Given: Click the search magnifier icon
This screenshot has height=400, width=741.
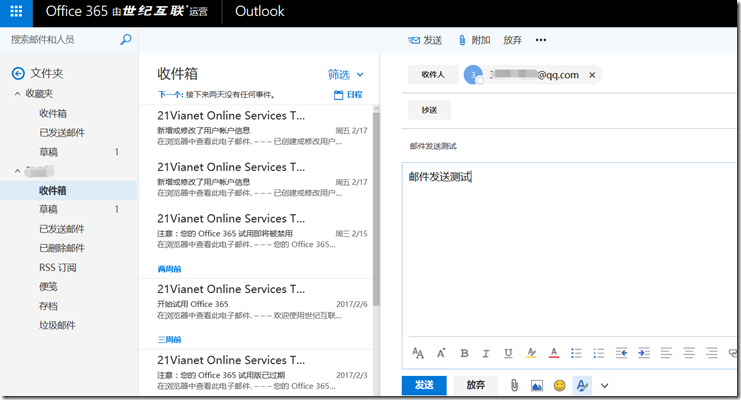Looking at the screenshot, I should (126, 40).
